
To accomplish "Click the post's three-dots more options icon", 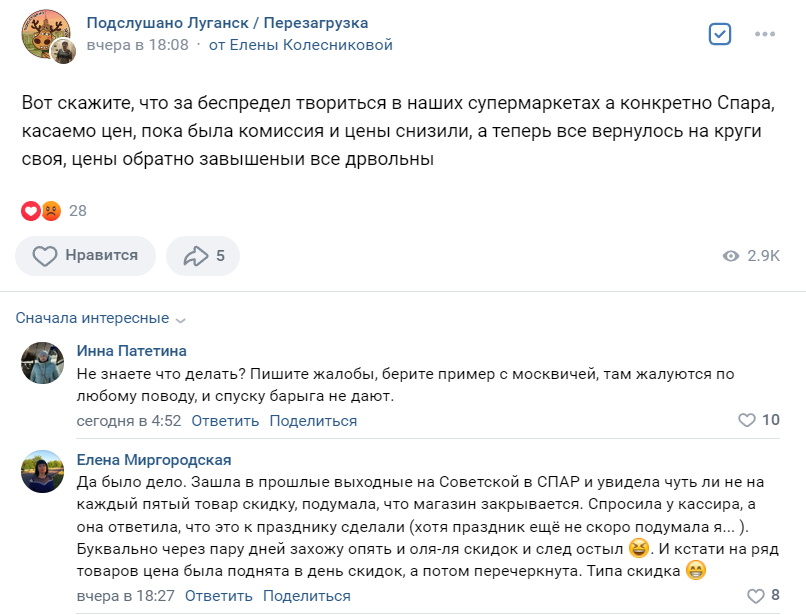I will click(765, 34).
